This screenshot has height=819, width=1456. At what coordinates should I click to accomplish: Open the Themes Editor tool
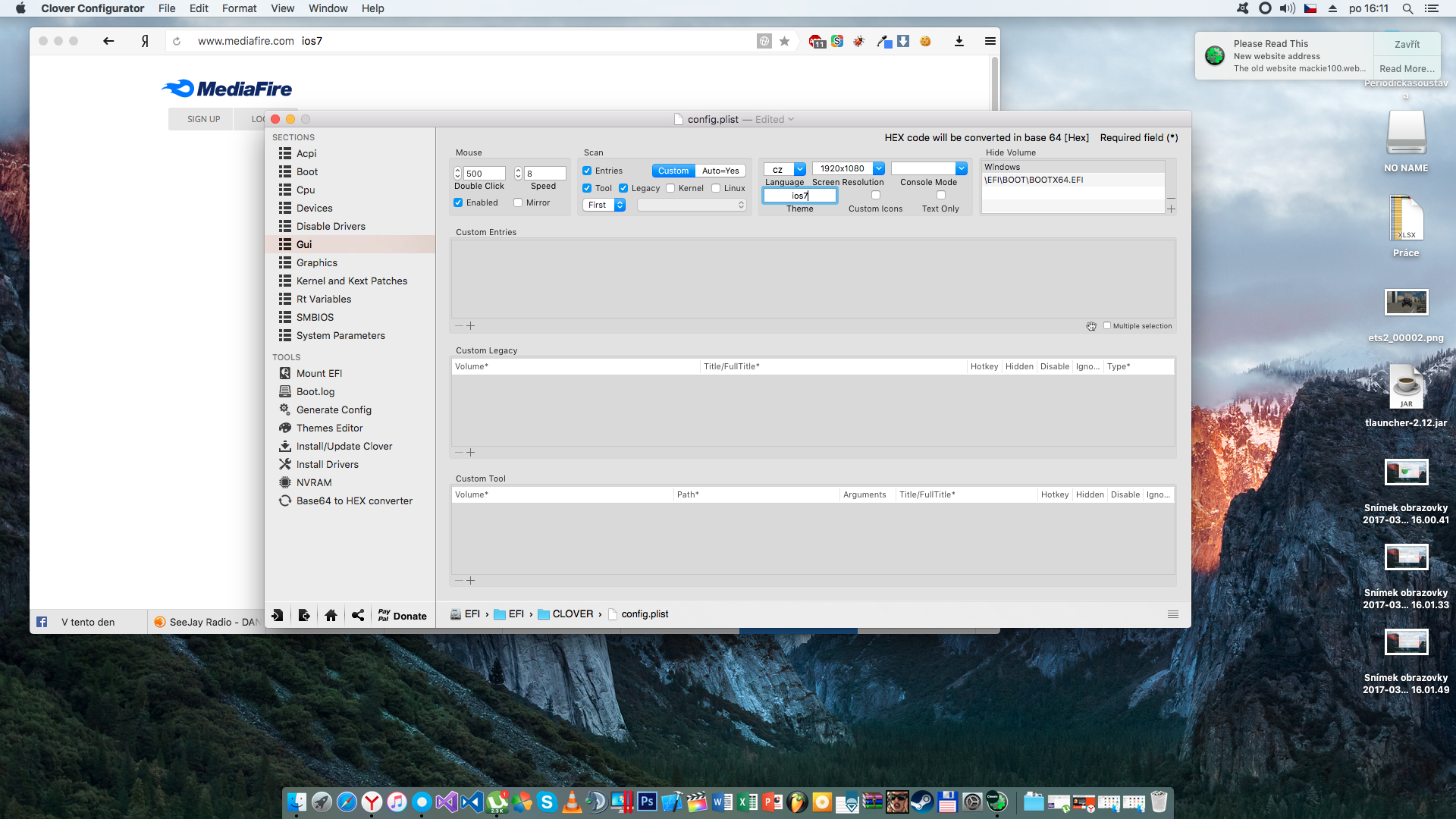point(329,428)
